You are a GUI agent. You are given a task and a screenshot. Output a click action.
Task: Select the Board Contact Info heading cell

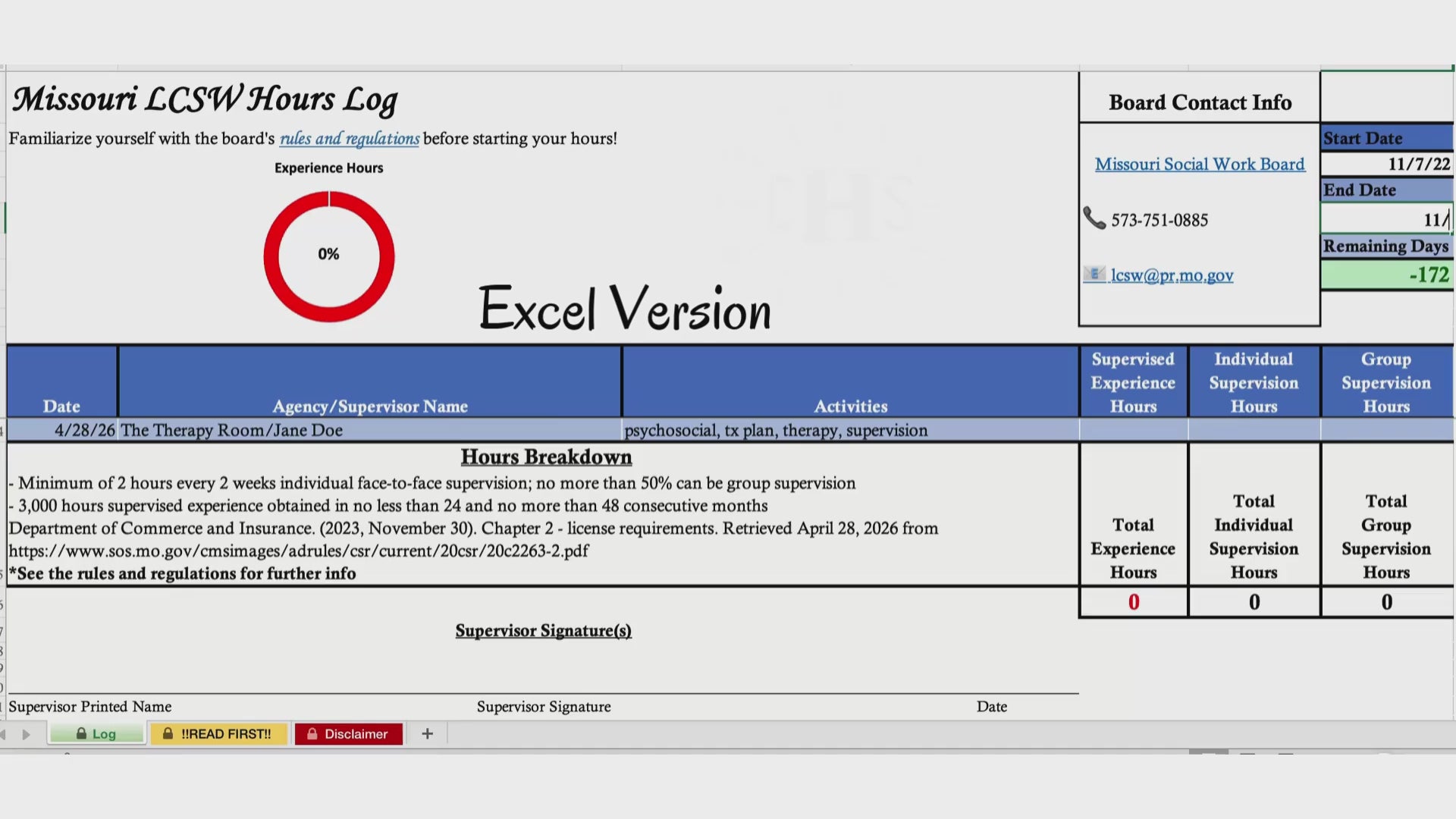[1200, 102]
